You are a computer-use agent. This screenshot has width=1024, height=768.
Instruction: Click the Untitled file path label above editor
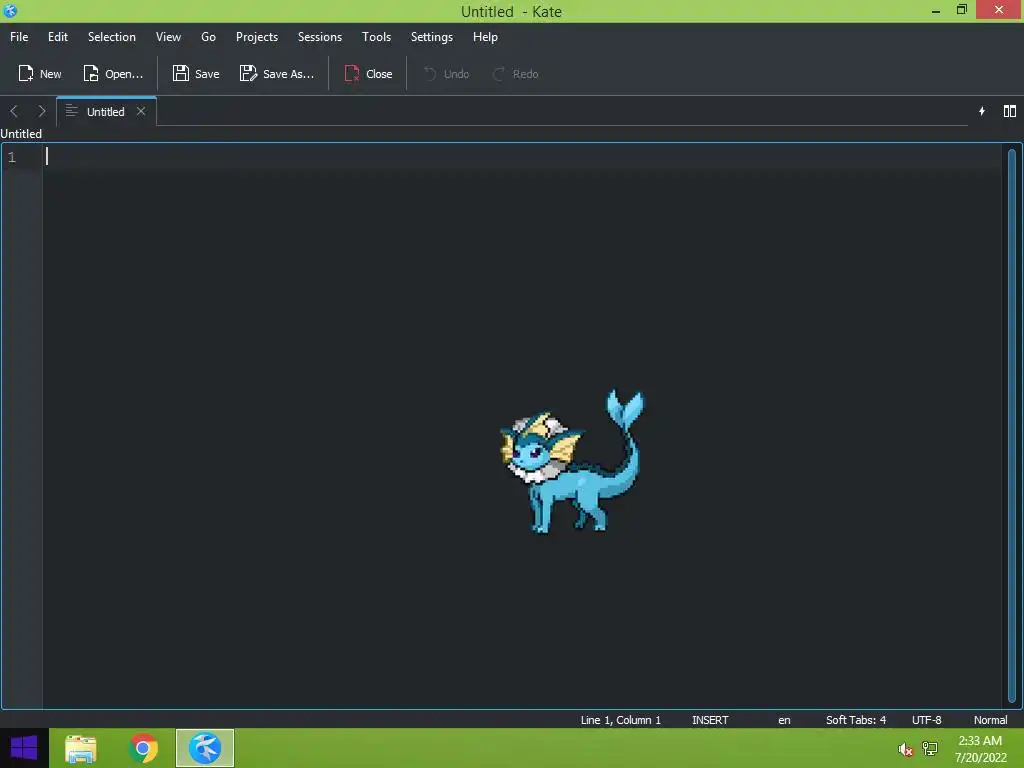(21, 134)
